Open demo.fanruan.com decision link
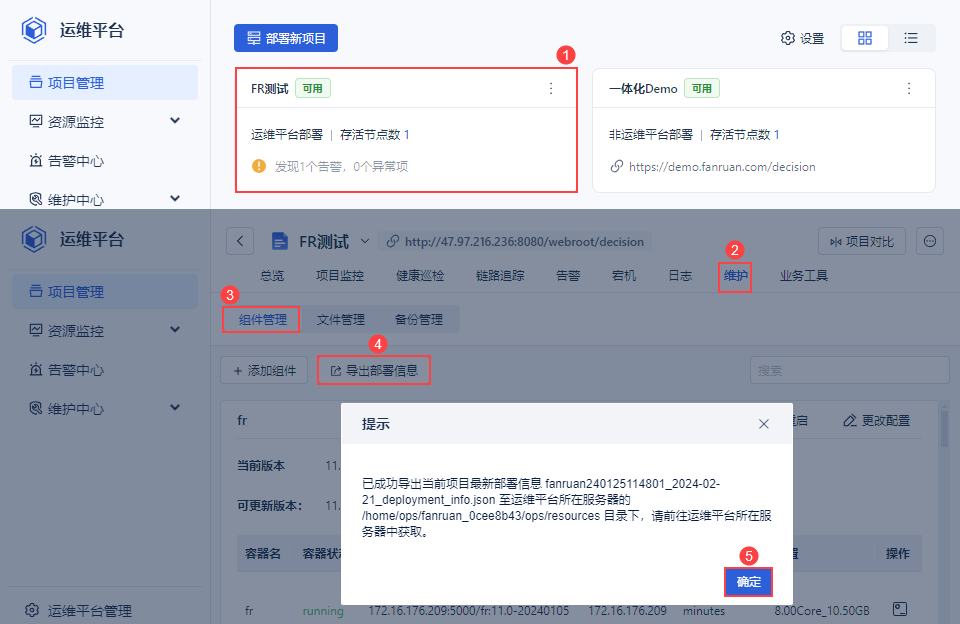The width and height of the screenshot is (960, 624). pos(722,167)
